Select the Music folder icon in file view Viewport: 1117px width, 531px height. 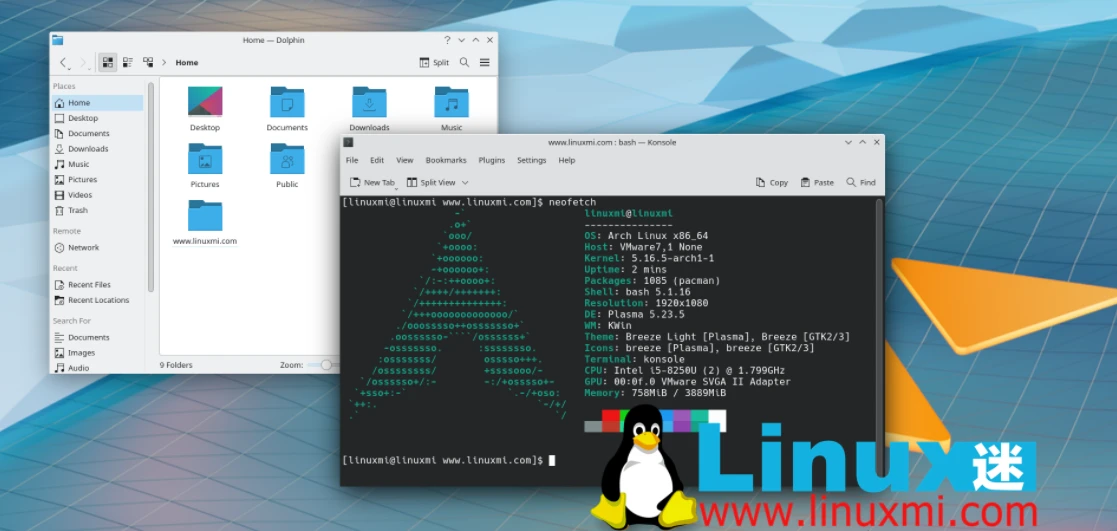(452, 102)
